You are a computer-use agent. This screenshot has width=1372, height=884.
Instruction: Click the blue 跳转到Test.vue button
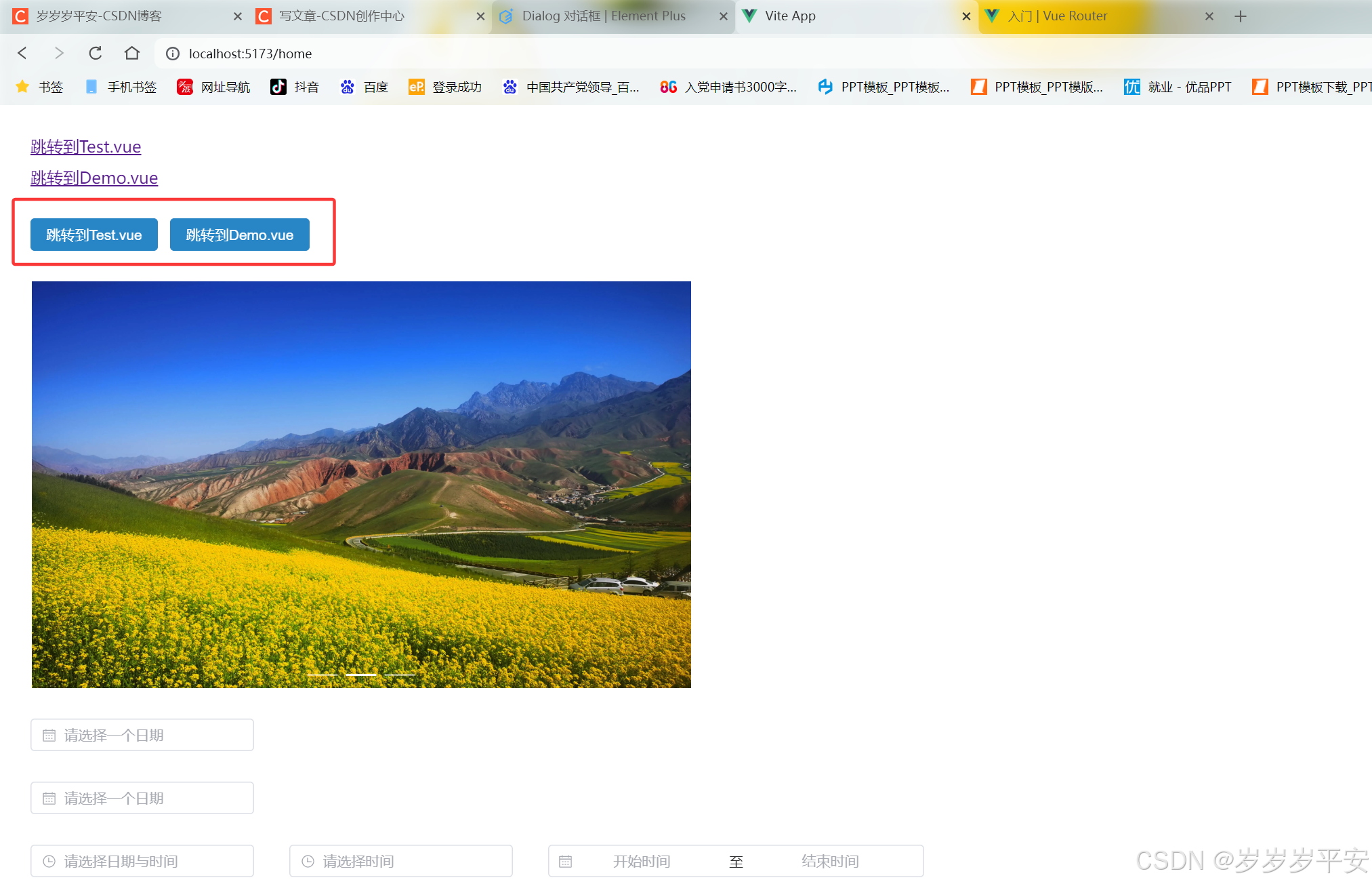(x=94, y=235)
